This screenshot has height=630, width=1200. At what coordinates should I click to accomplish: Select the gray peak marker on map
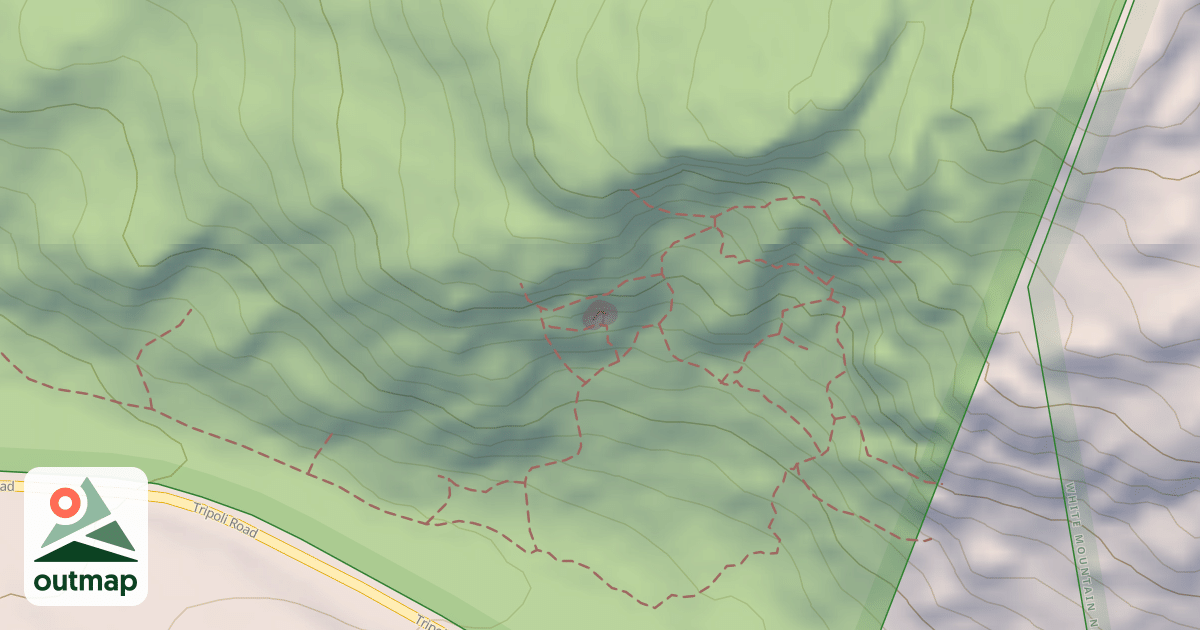tap(599, 315)
